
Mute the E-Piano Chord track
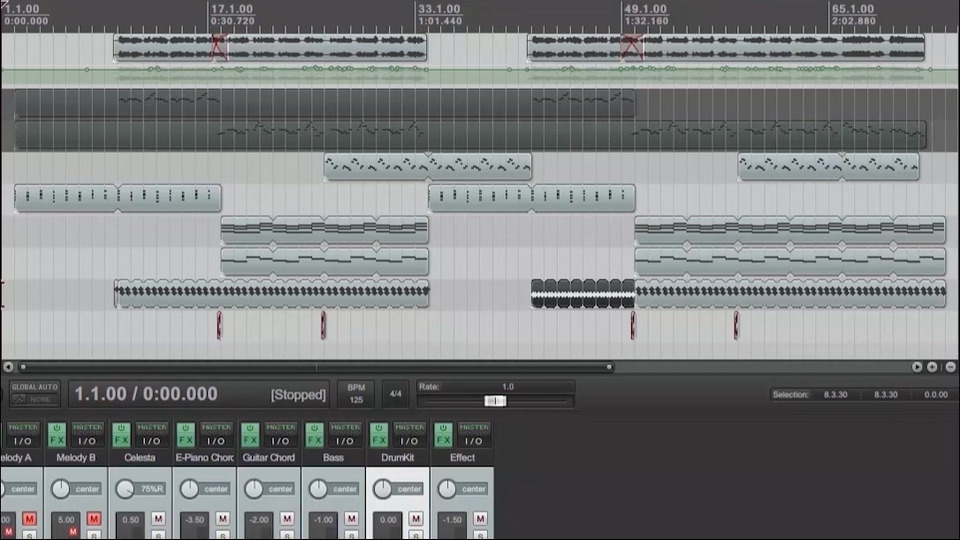pos(222,519)
